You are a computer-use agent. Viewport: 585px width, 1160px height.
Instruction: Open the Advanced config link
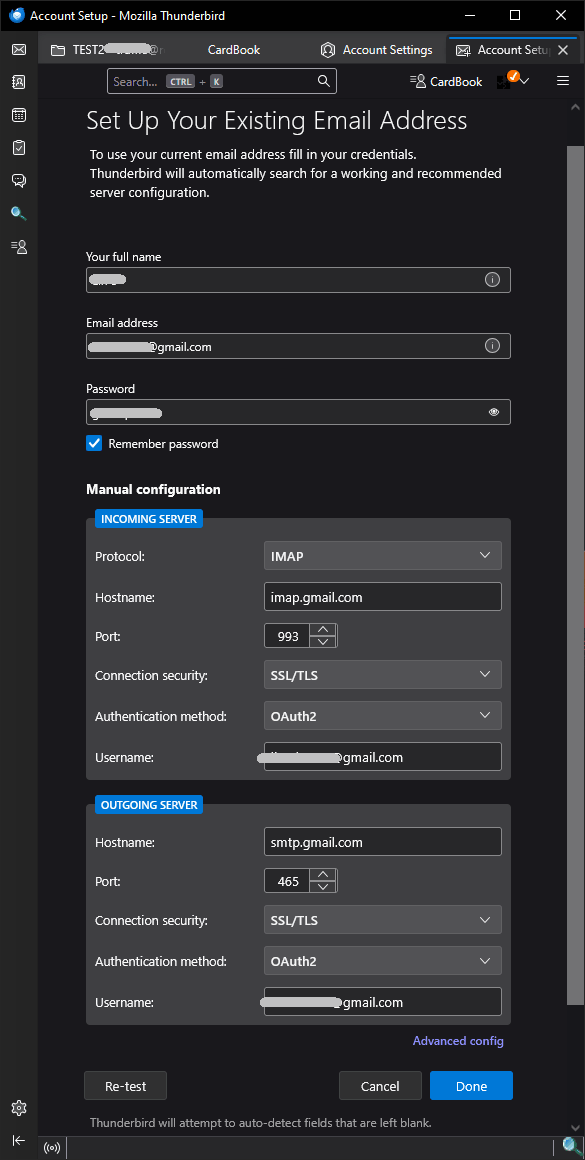click(x=458, y=1041)
